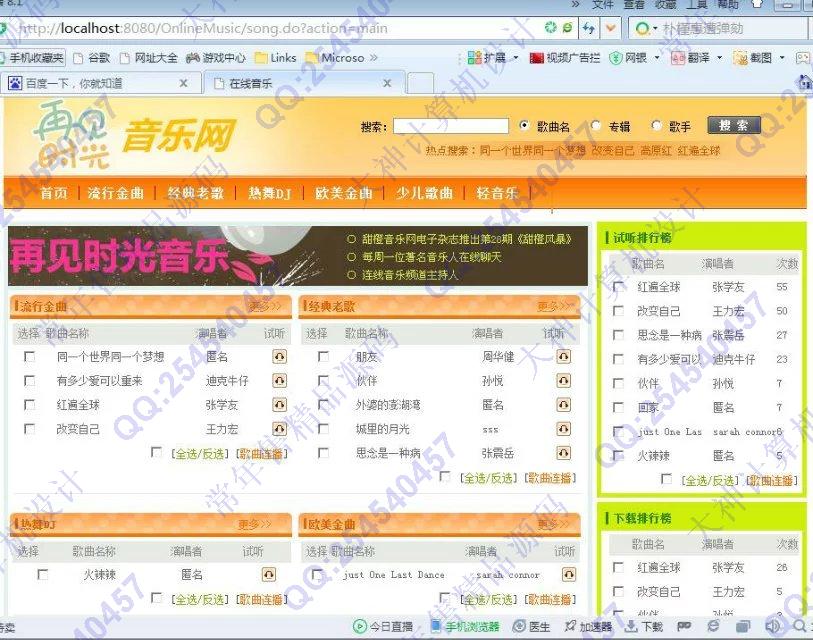Expand the 翻译 dropdown arrow

[719, 58]
